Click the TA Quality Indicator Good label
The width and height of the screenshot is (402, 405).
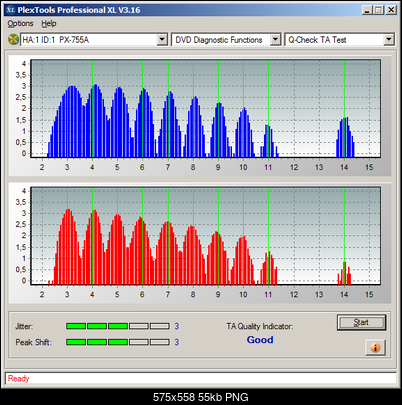click(260, 340)
